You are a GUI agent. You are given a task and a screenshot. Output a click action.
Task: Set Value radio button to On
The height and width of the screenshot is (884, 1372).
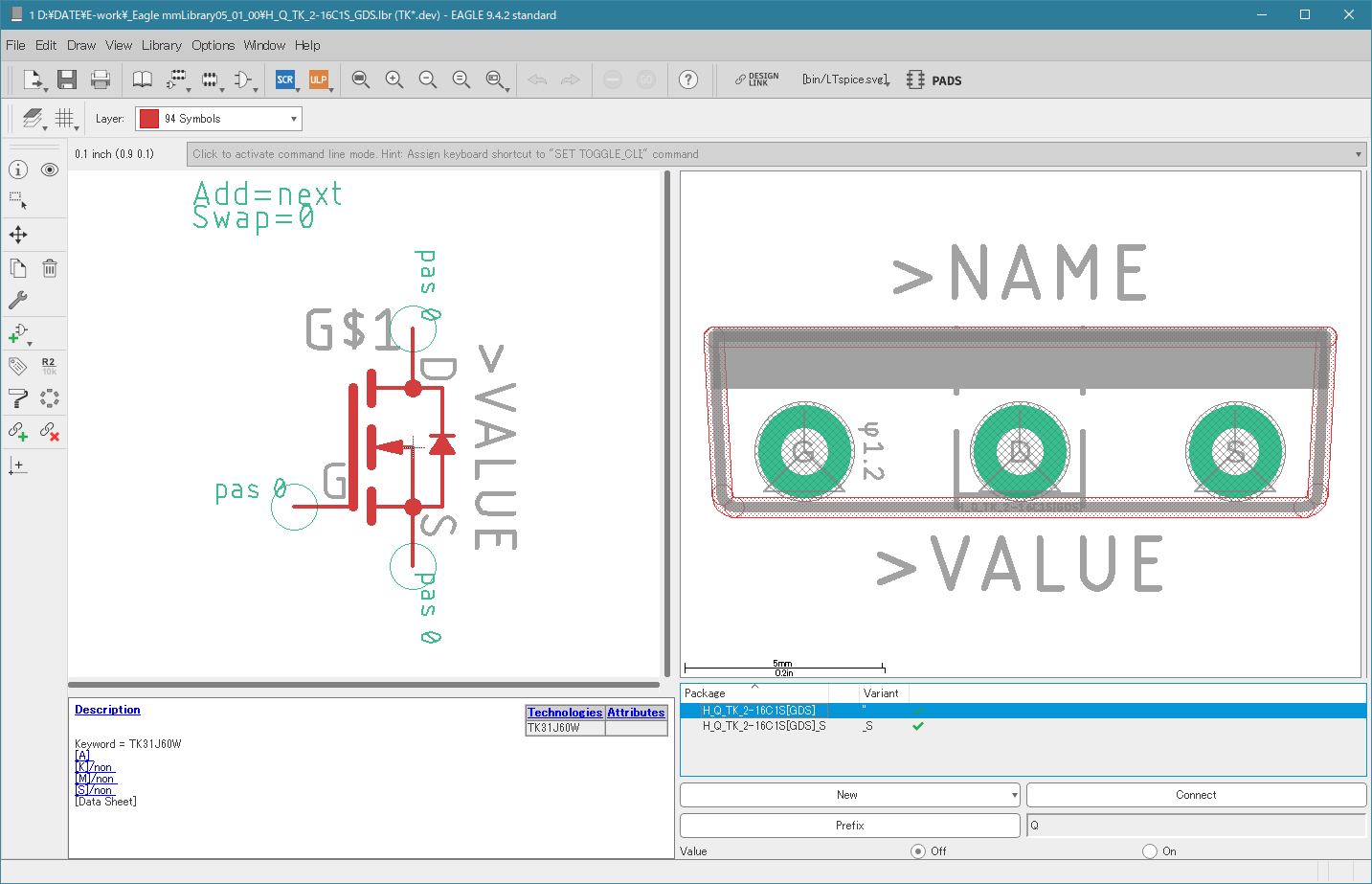coord(1150,850)
